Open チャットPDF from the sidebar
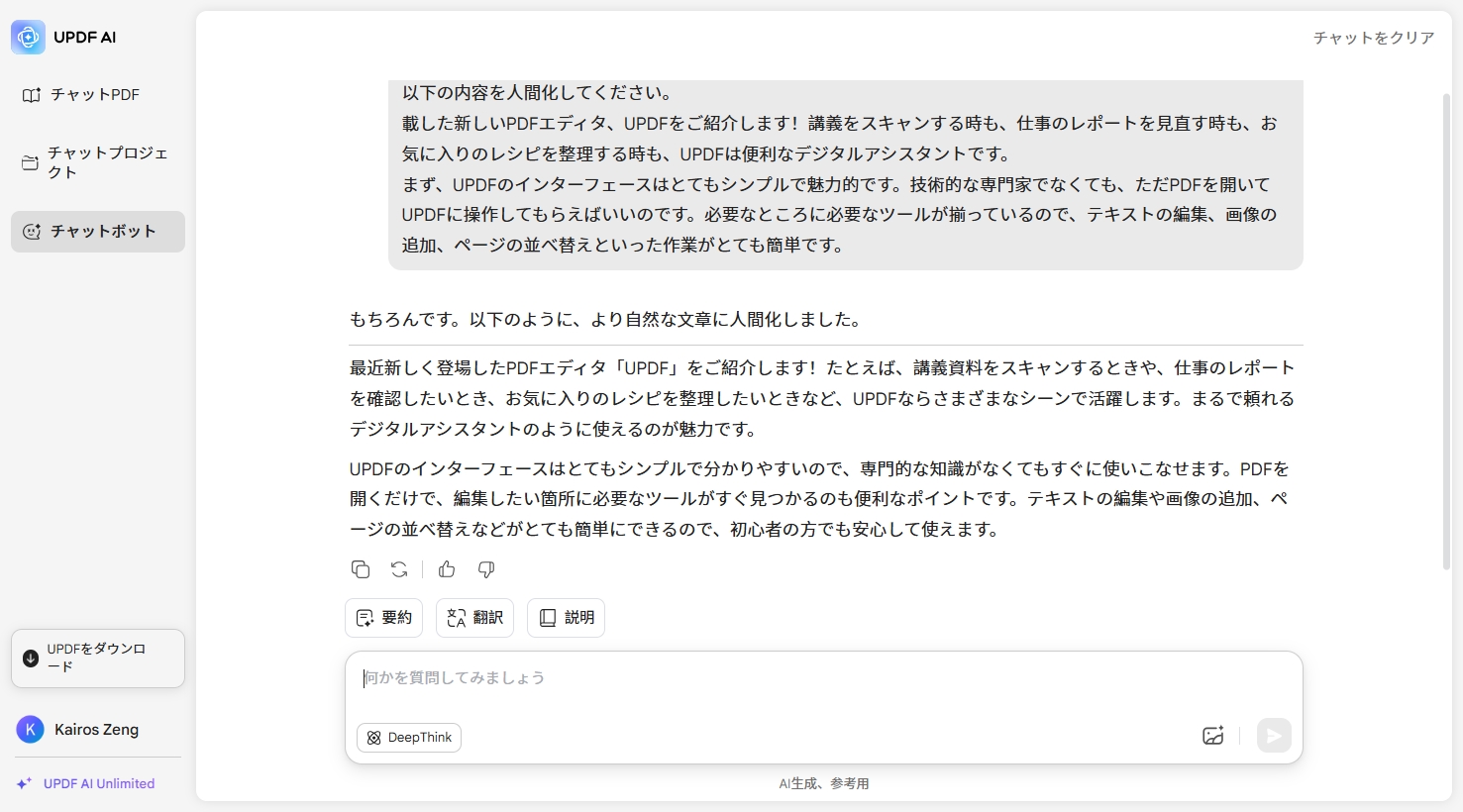This screenshot has height=812, width=1463. coord(97,95)
